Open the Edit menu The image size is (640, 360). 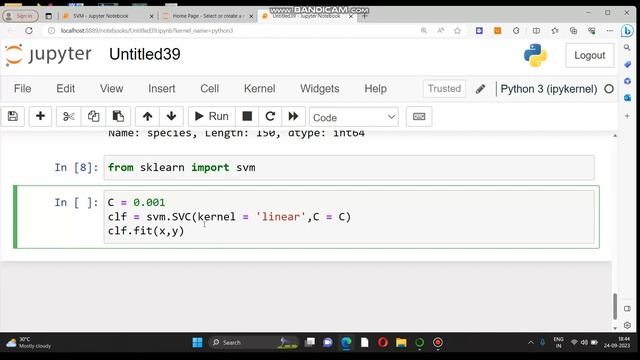65,89
